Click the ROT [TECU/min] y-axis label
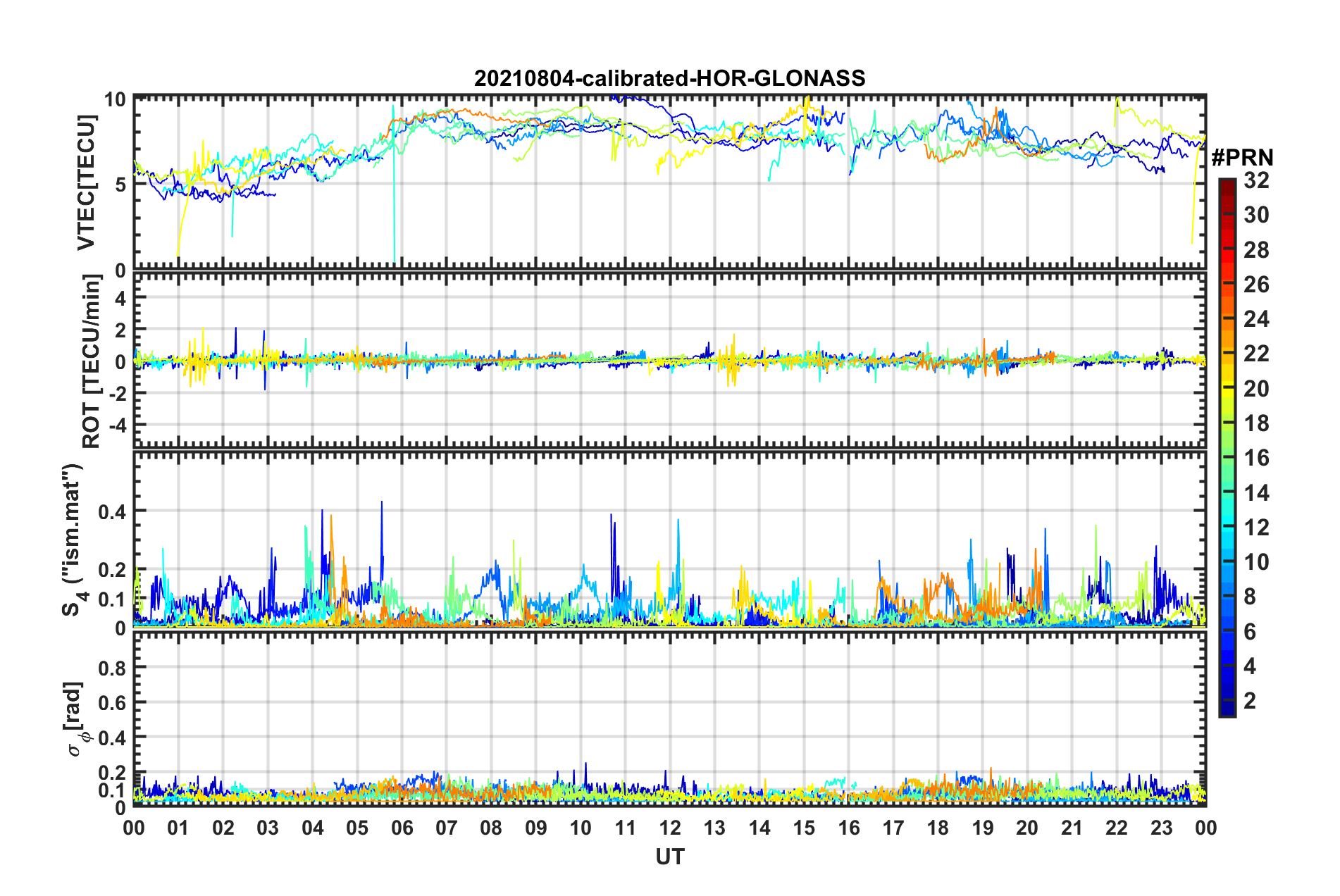This screenshot has width=1340, height=896. coord(92,361)
